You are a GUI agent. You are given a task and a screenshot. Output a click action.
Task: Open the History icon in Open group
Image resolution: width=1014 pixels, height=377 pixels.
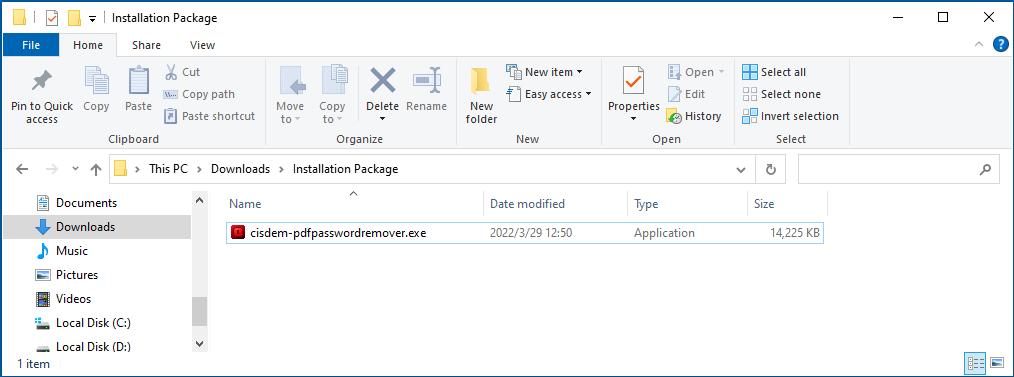tap(674, 116)
